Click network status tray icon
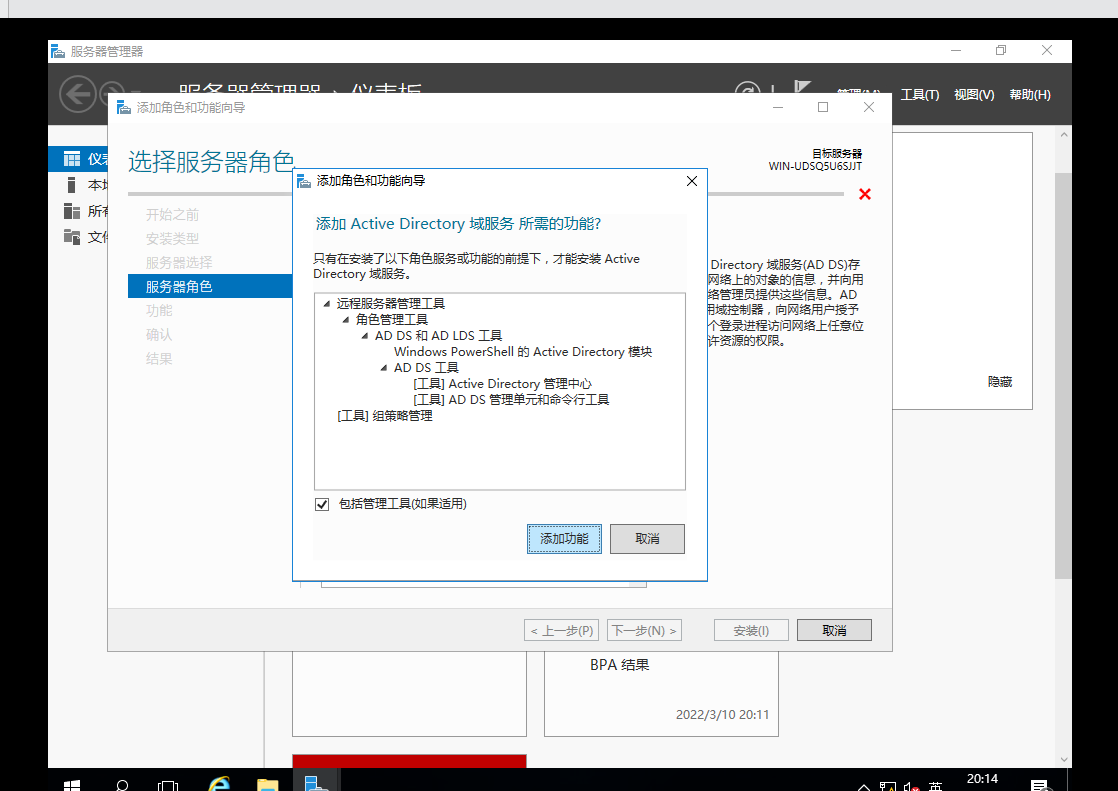 (x=888, y=786)
